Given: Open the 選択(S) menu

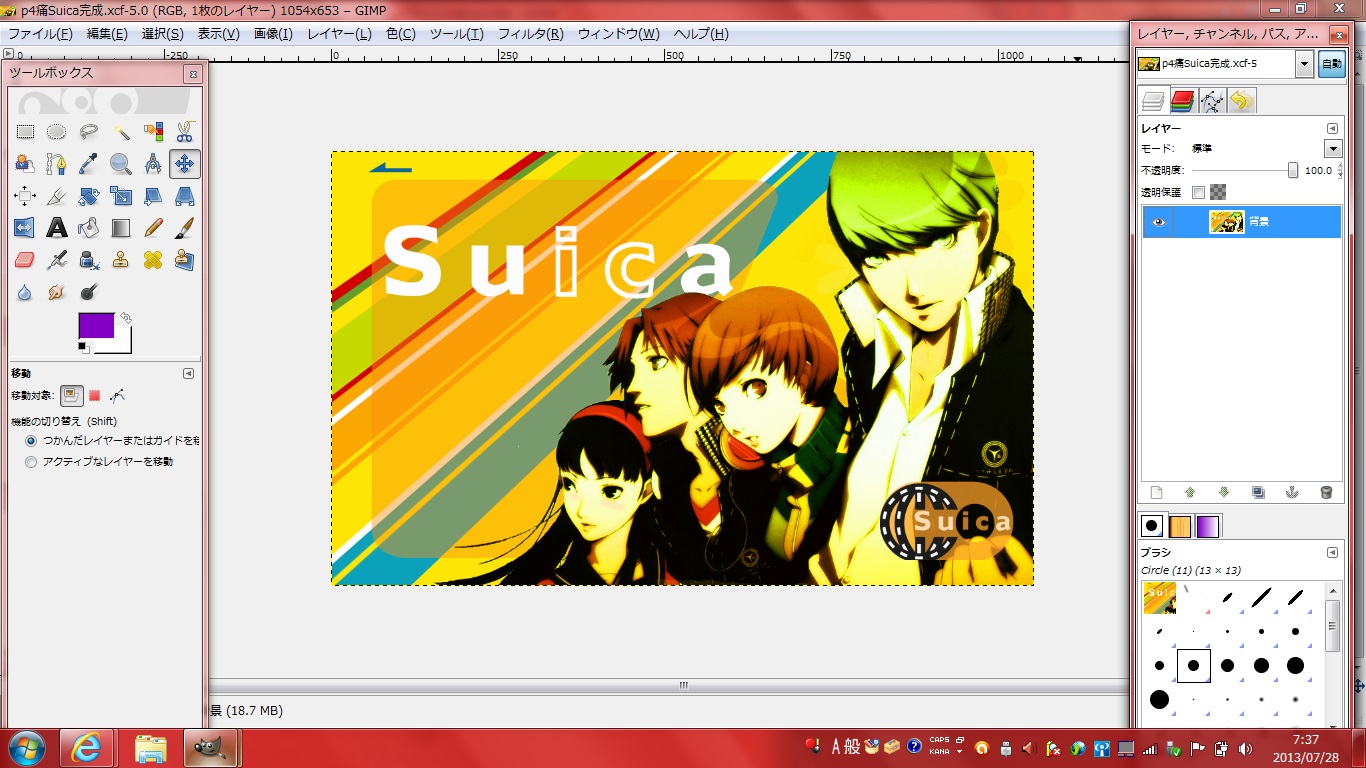Looking at the screenshot, I should point(163,33).
